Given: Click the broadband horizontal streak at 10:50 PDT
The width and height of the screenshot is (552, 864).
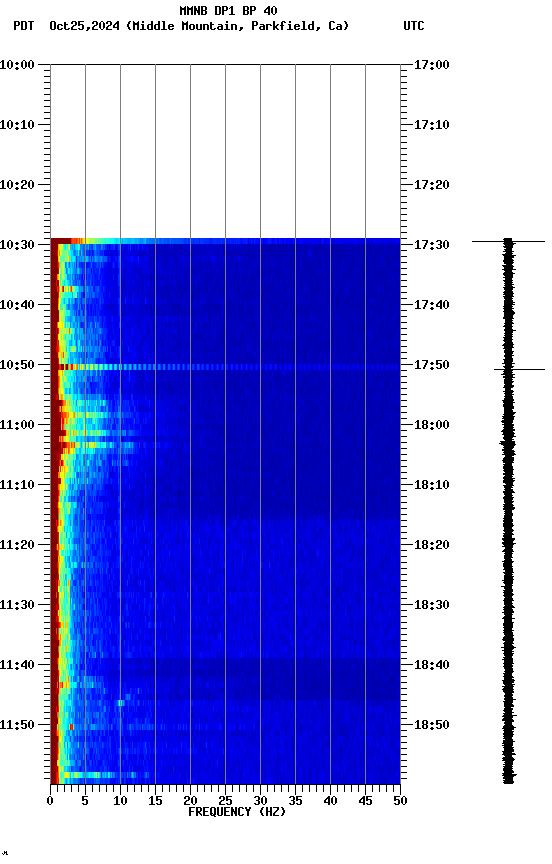Looking at the screenshot, I should [225, 367].
